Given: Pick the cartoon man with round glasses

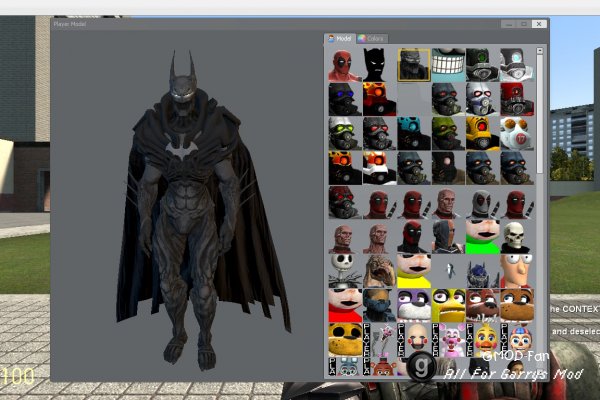Looking at the screenshot, I should [517, 271].
